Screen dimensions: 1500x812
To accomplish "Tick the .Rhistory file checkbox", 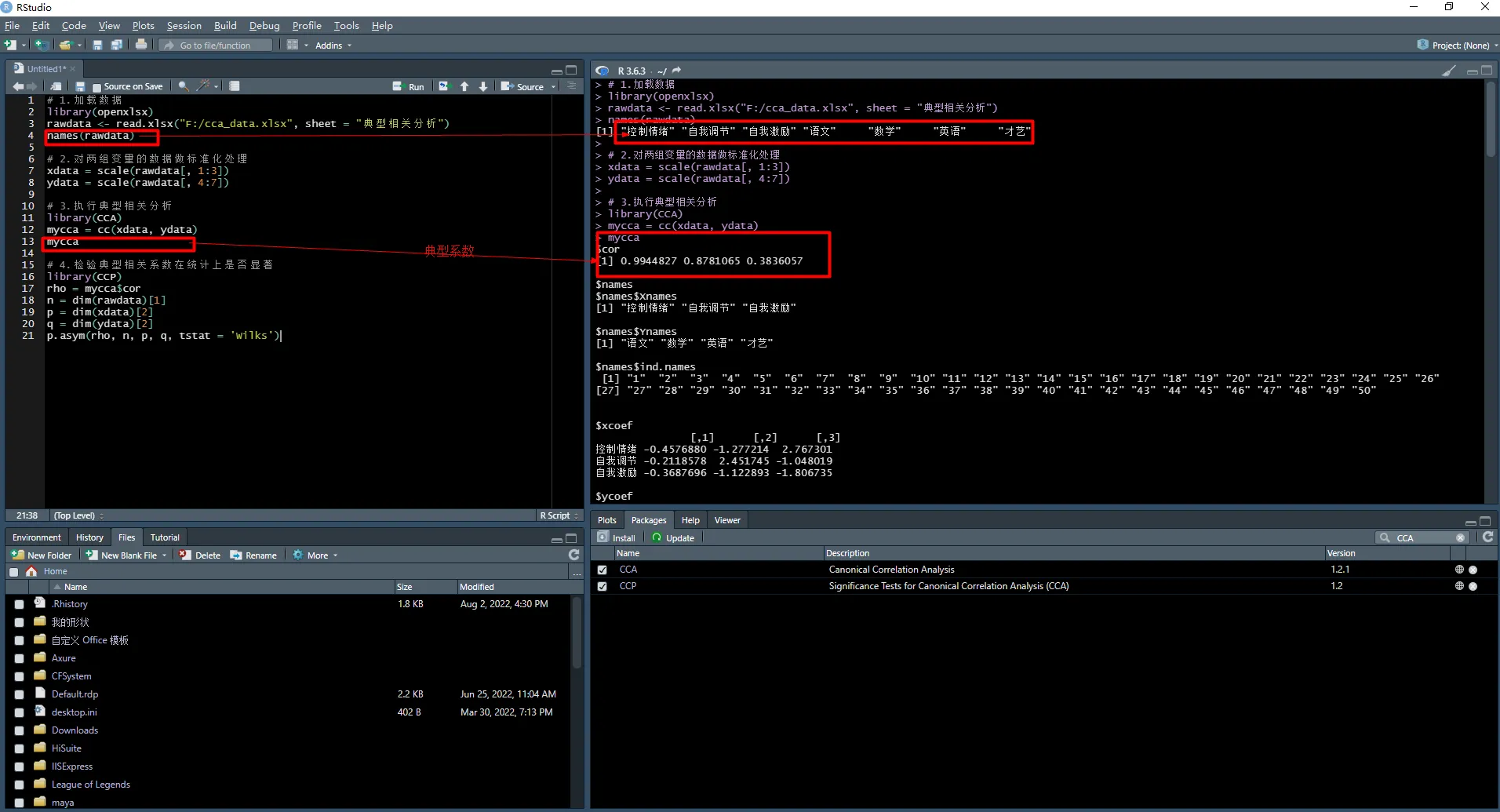I will pyautogui.click(x=19, y=605).
